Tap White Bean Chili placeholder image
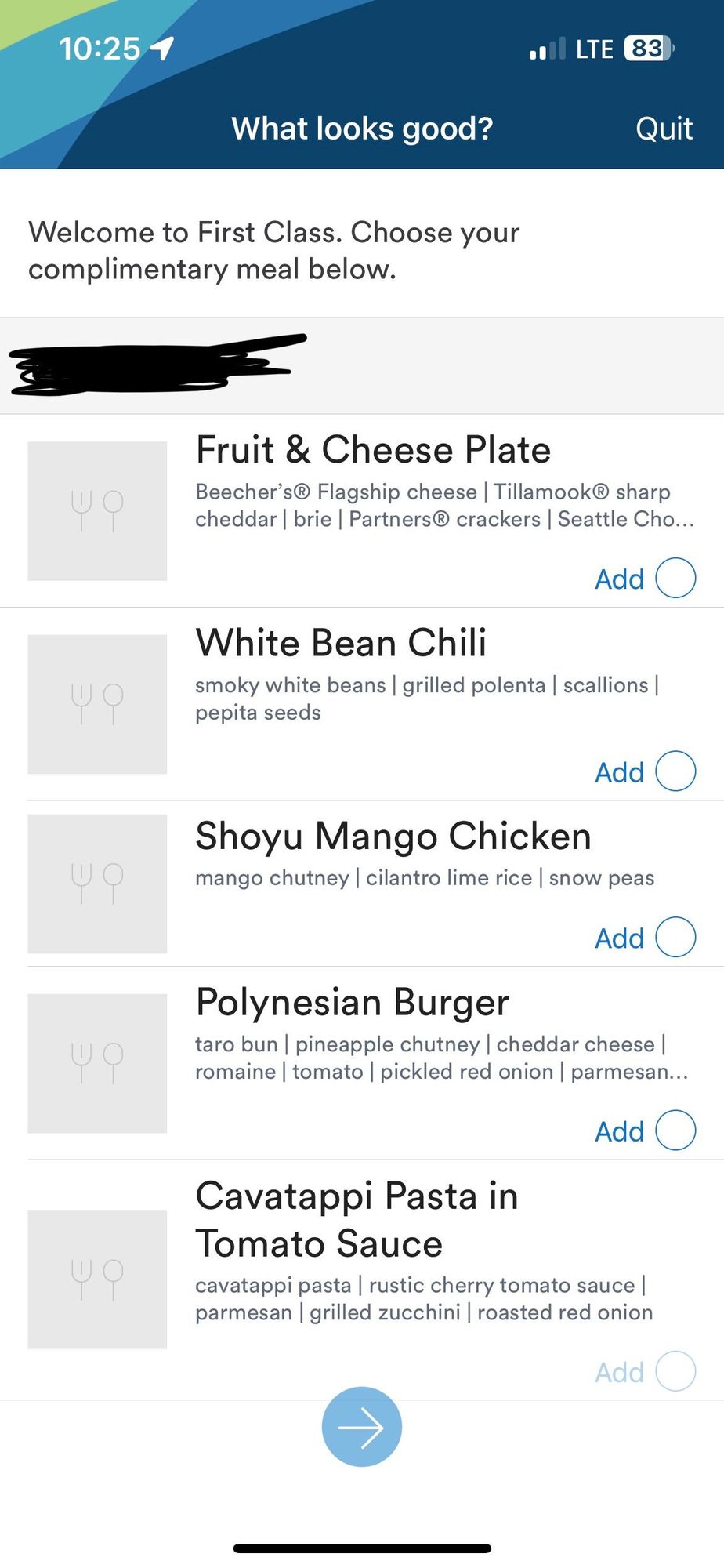The image size is (724, 1568). tap(97, 704)
